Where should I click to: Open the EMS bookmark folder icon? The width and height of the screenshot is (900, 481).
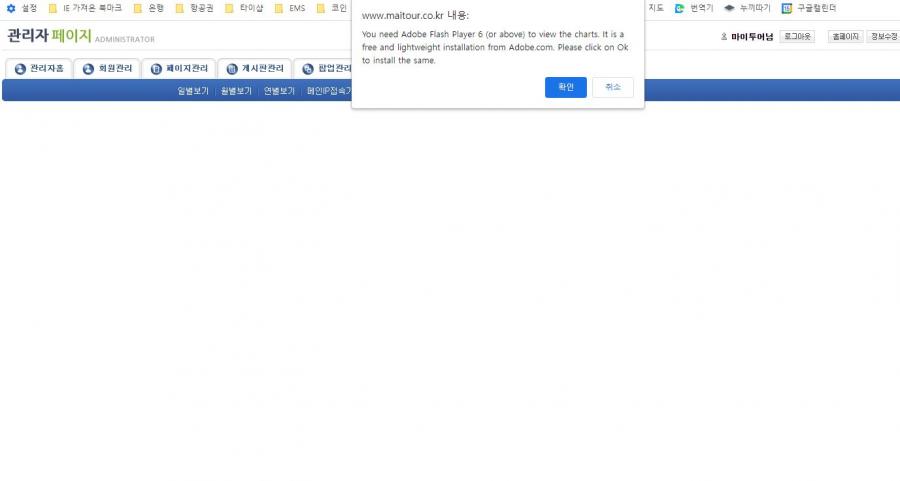(280, 8)
